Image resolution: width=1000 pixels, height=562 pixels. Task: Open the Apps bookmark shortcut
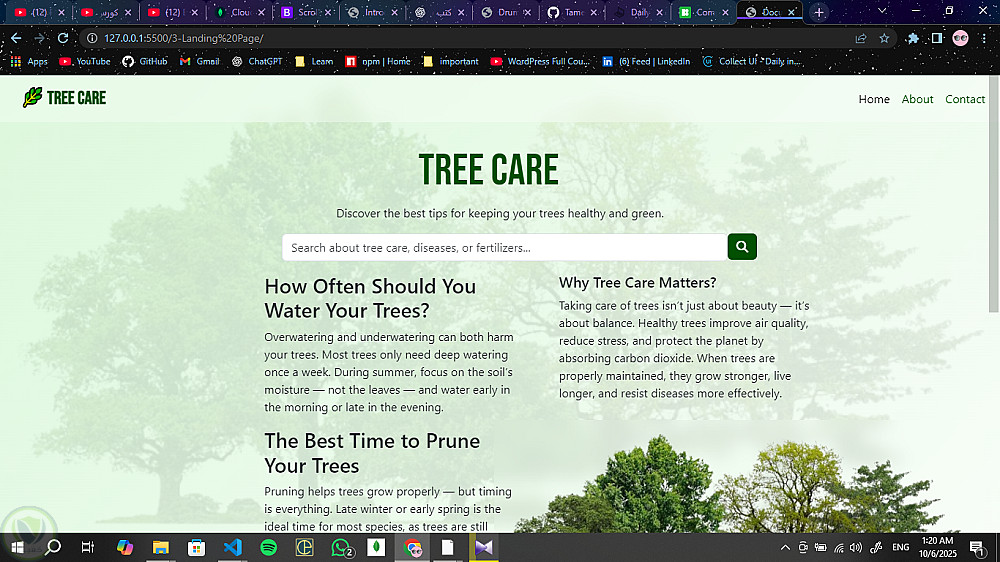tap(29, 61)
